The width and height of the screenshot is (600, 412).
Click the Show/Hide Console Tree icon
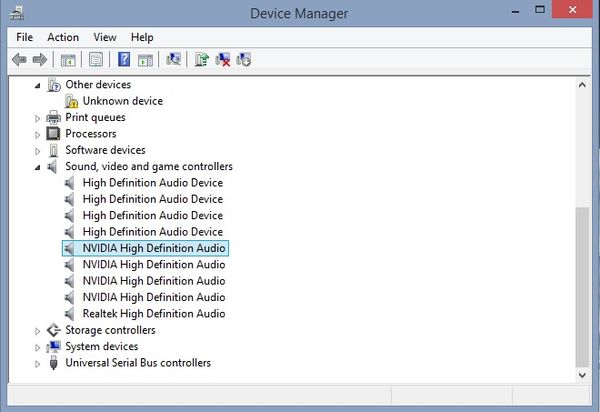pos(69,60)
